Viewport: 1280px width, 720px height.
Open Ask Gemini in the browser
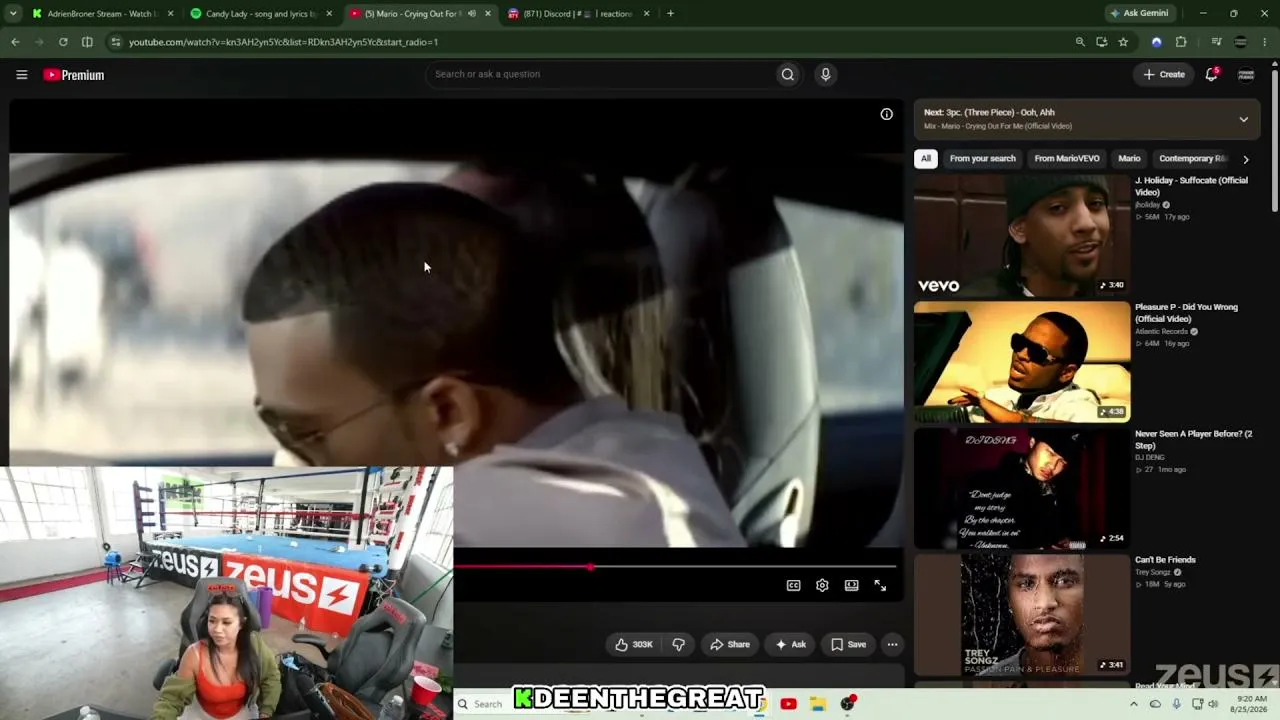pos(1138,14)
